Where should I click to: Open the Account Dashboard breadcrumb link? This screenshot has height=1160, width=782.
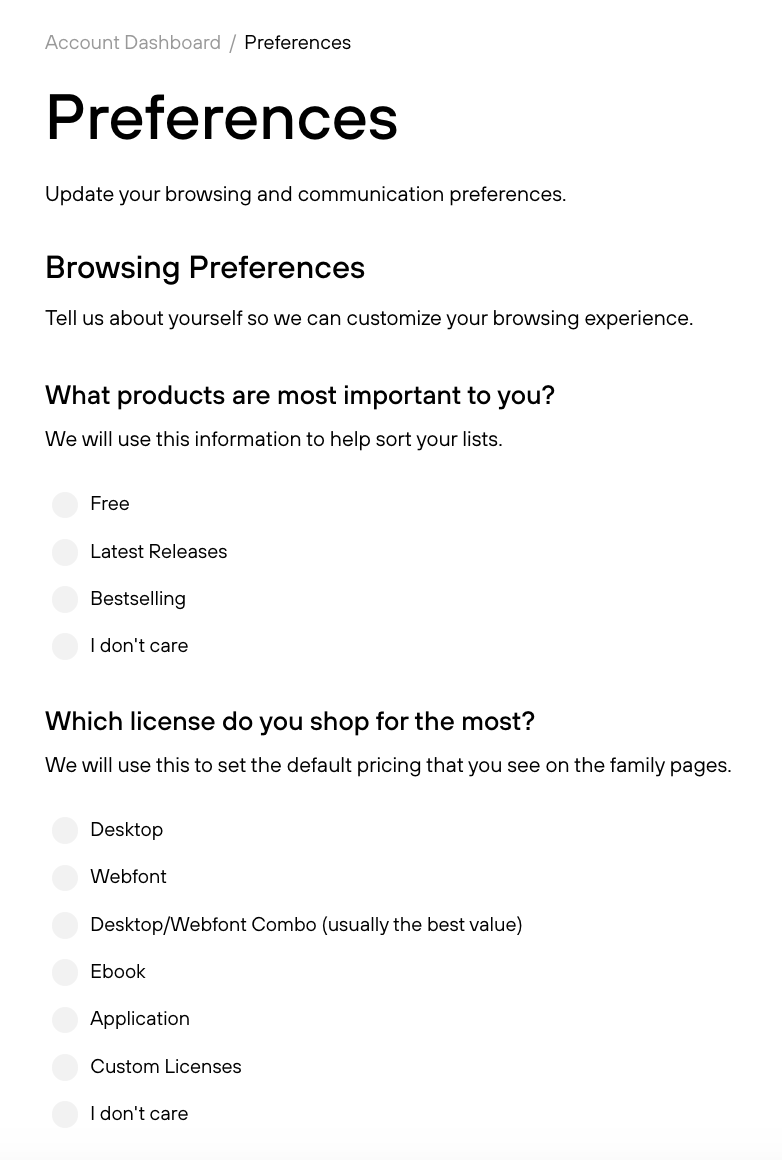click(132, 43)
